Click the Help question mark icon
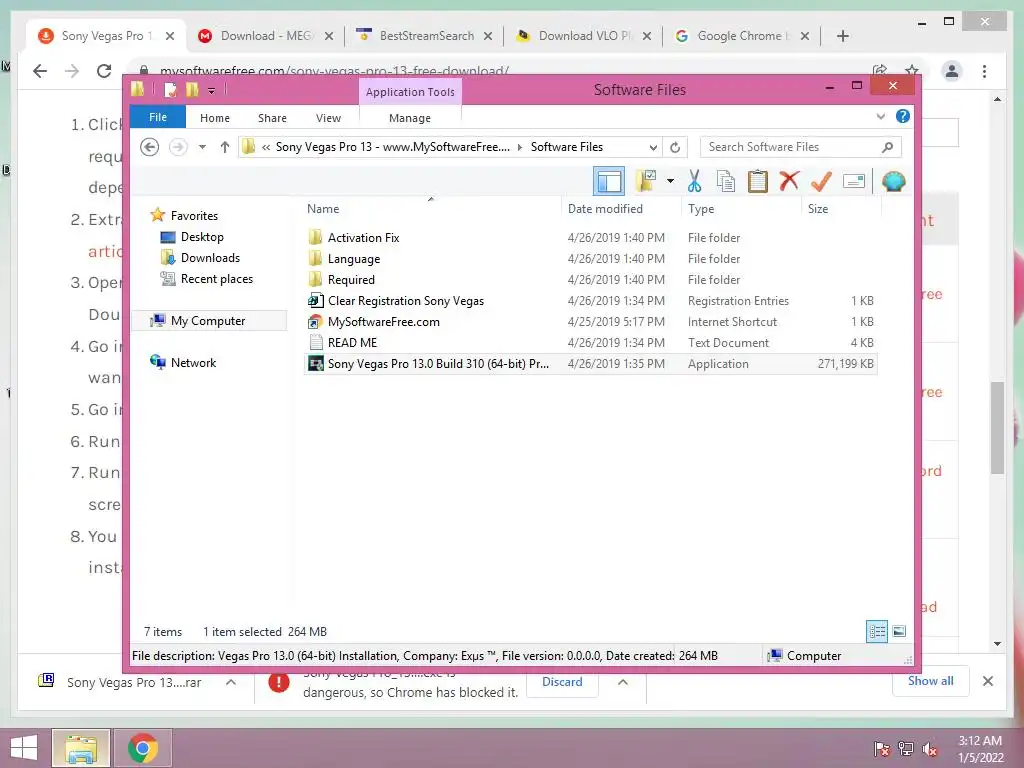The height and width of the screenshot is (768, 1024). pos(903,116)
